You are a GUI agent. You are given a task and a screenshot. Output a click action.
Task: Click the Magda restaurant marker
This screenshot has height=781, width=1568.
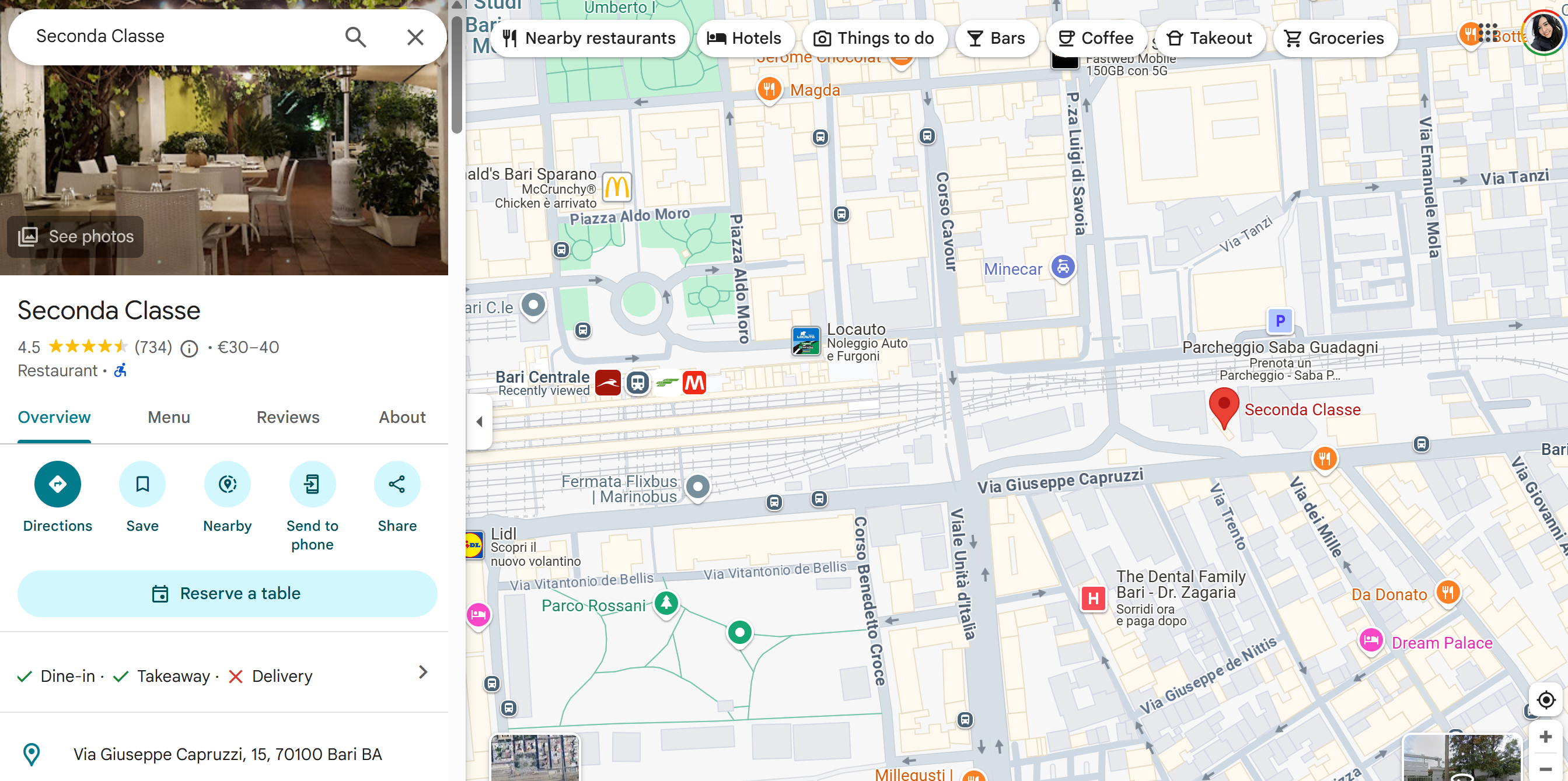[769, 90]
